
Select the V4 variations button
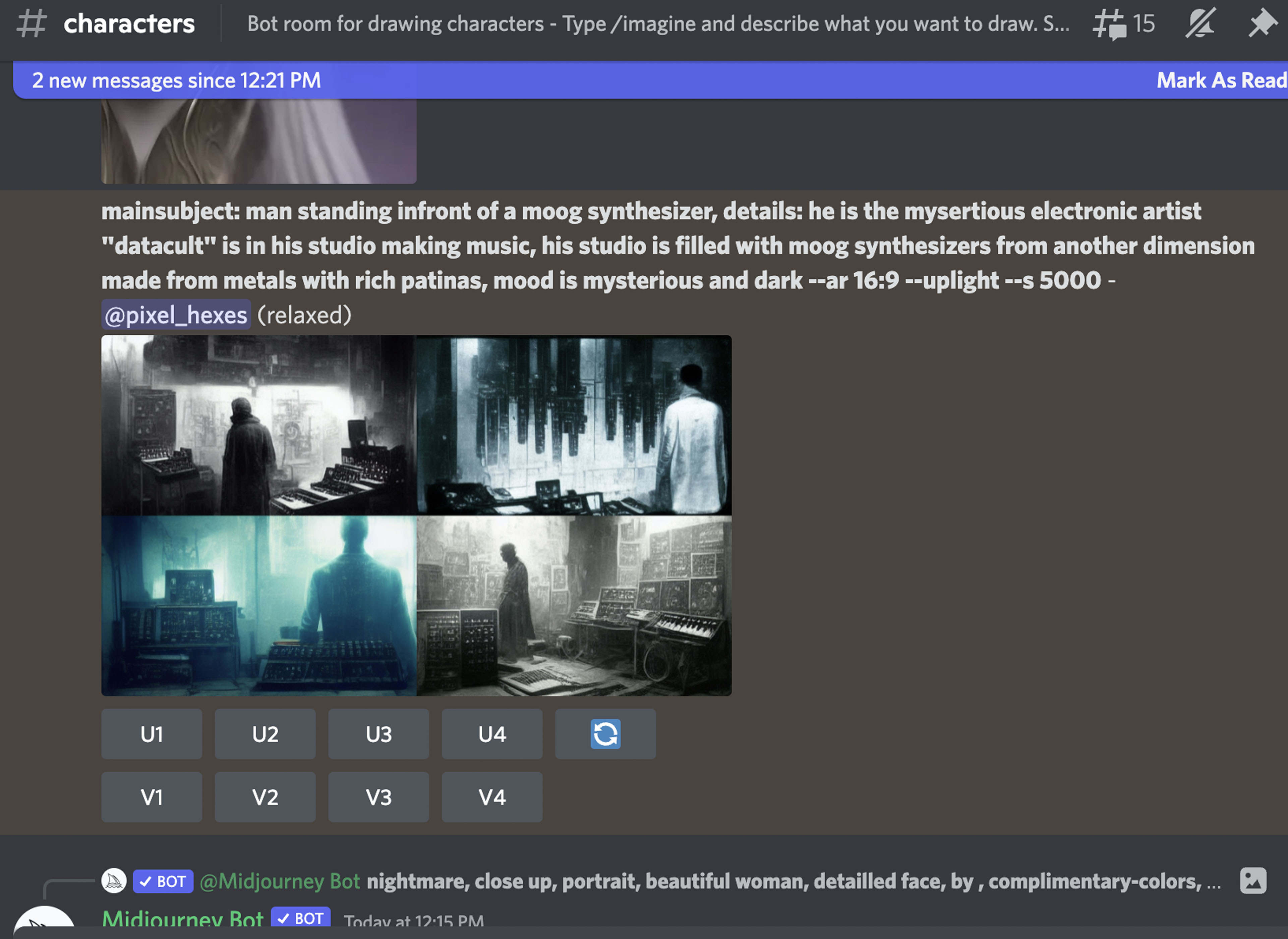[491, 797]
